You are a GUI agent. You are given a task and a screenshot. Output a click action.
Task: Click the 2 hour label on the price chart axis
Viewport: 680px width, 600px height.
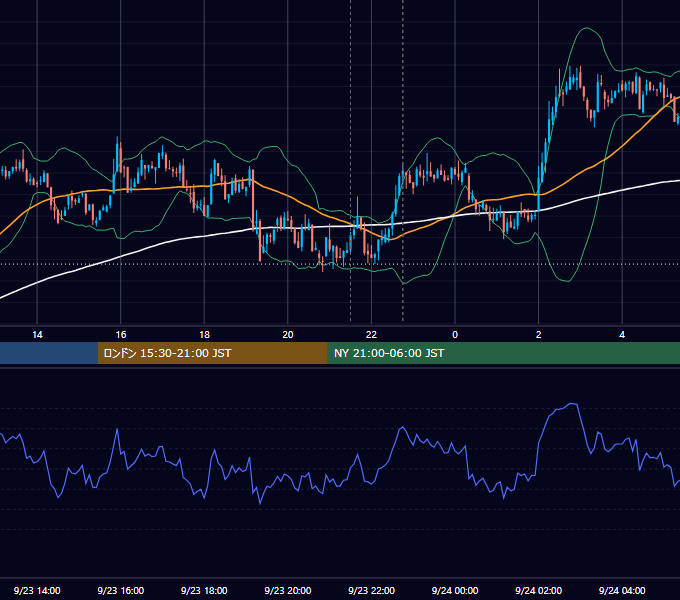(x=539, y=335)
